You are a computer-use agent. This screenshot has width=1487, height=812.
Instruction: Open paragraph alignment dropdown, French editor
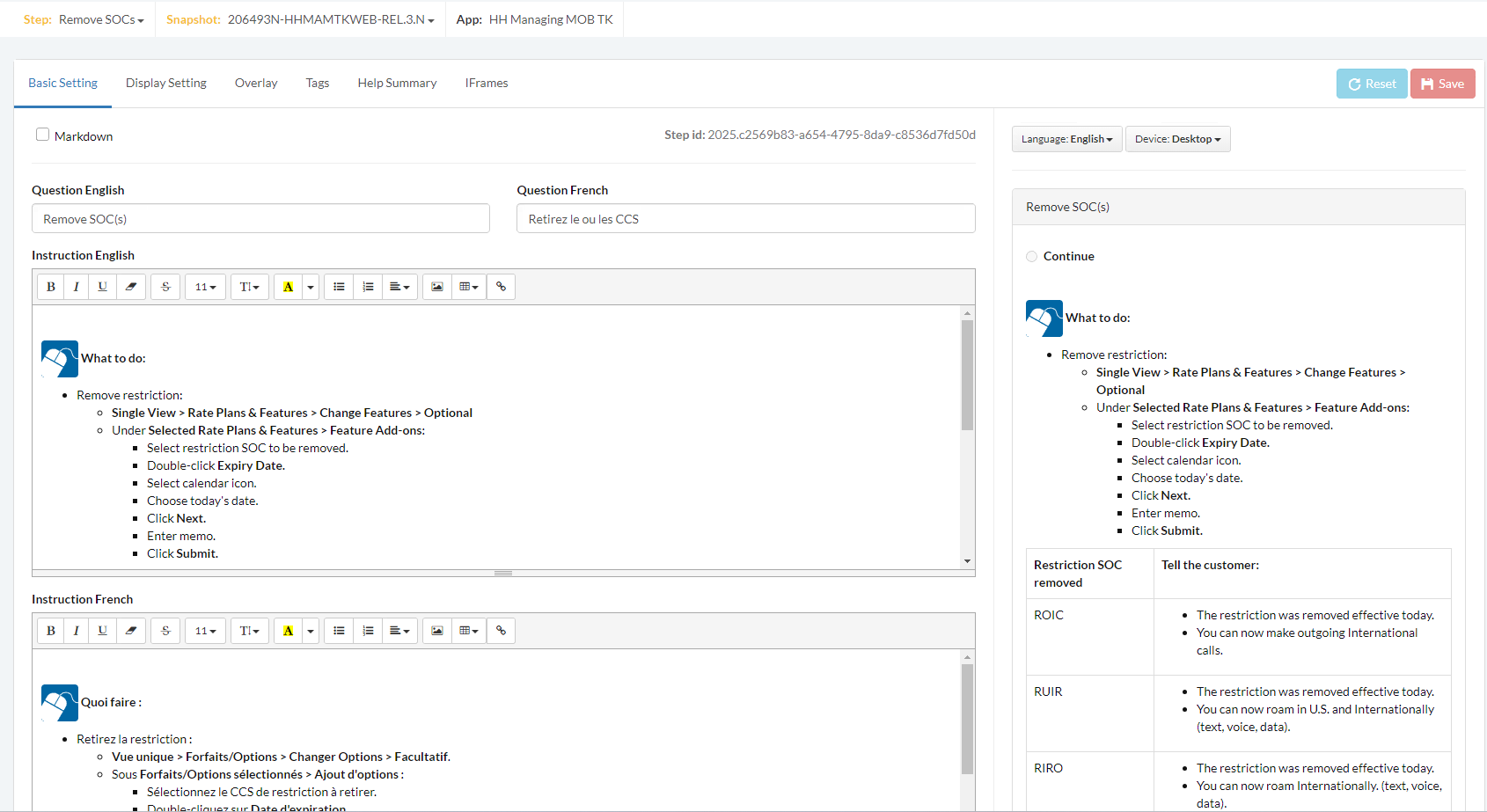coord(400,631)
